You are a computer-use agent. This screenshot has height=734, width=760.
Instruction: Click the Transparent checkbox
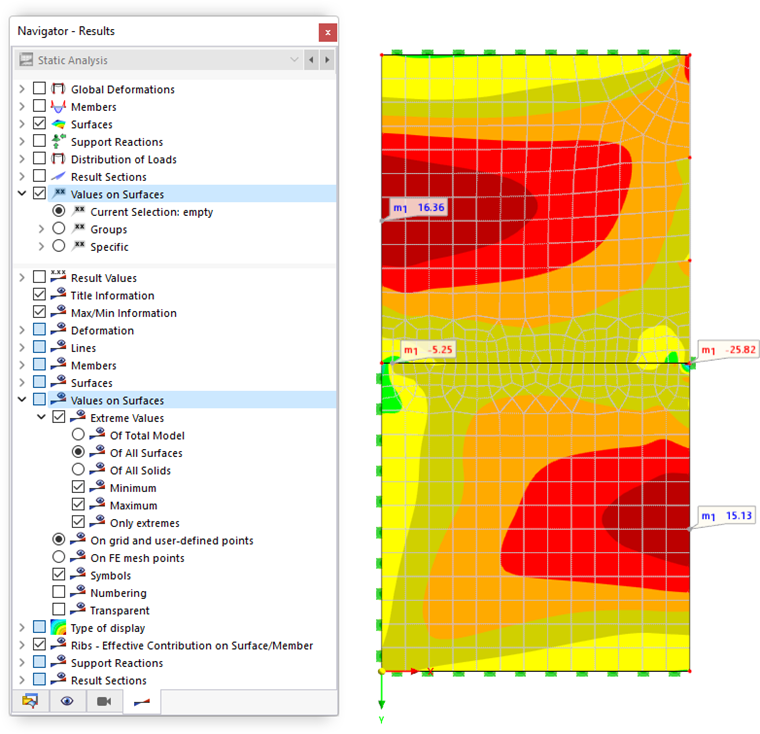point(59,609)
